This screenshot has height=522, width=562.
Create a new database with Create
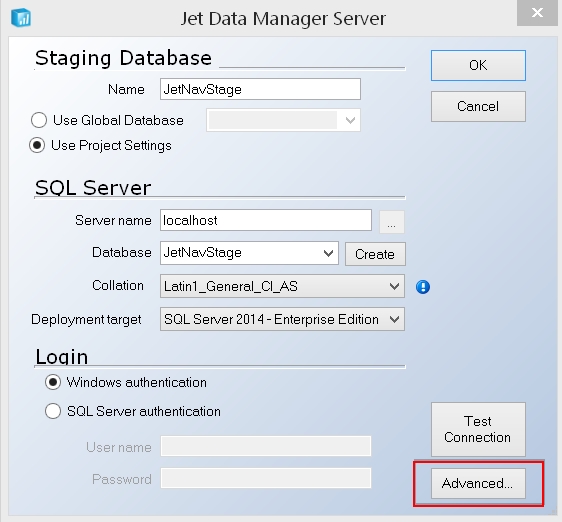pos(375,254)
